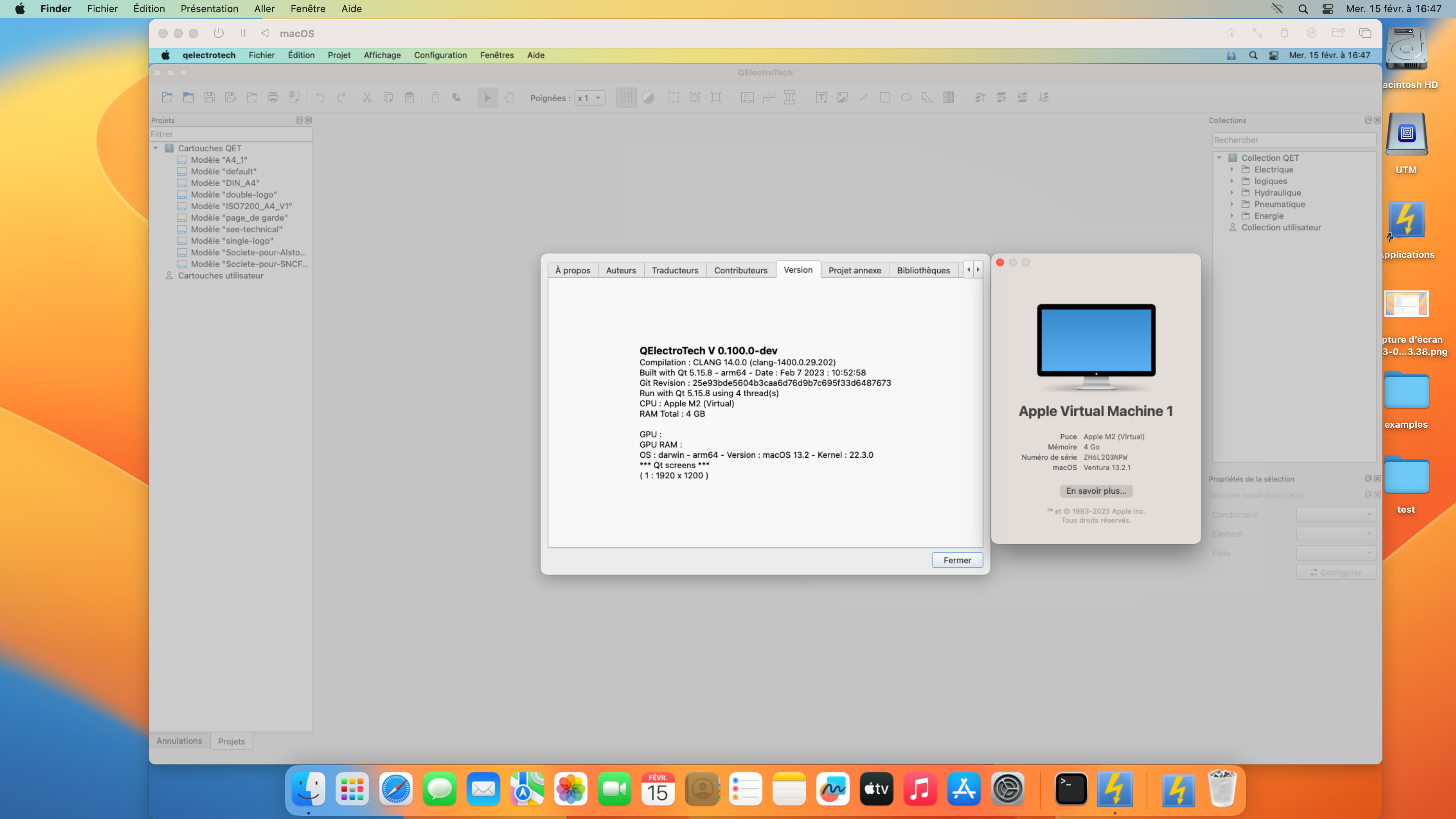Viewport: 1456px width, 819px height.
Task: Click the En savoir plus button
Action: 1096,491
